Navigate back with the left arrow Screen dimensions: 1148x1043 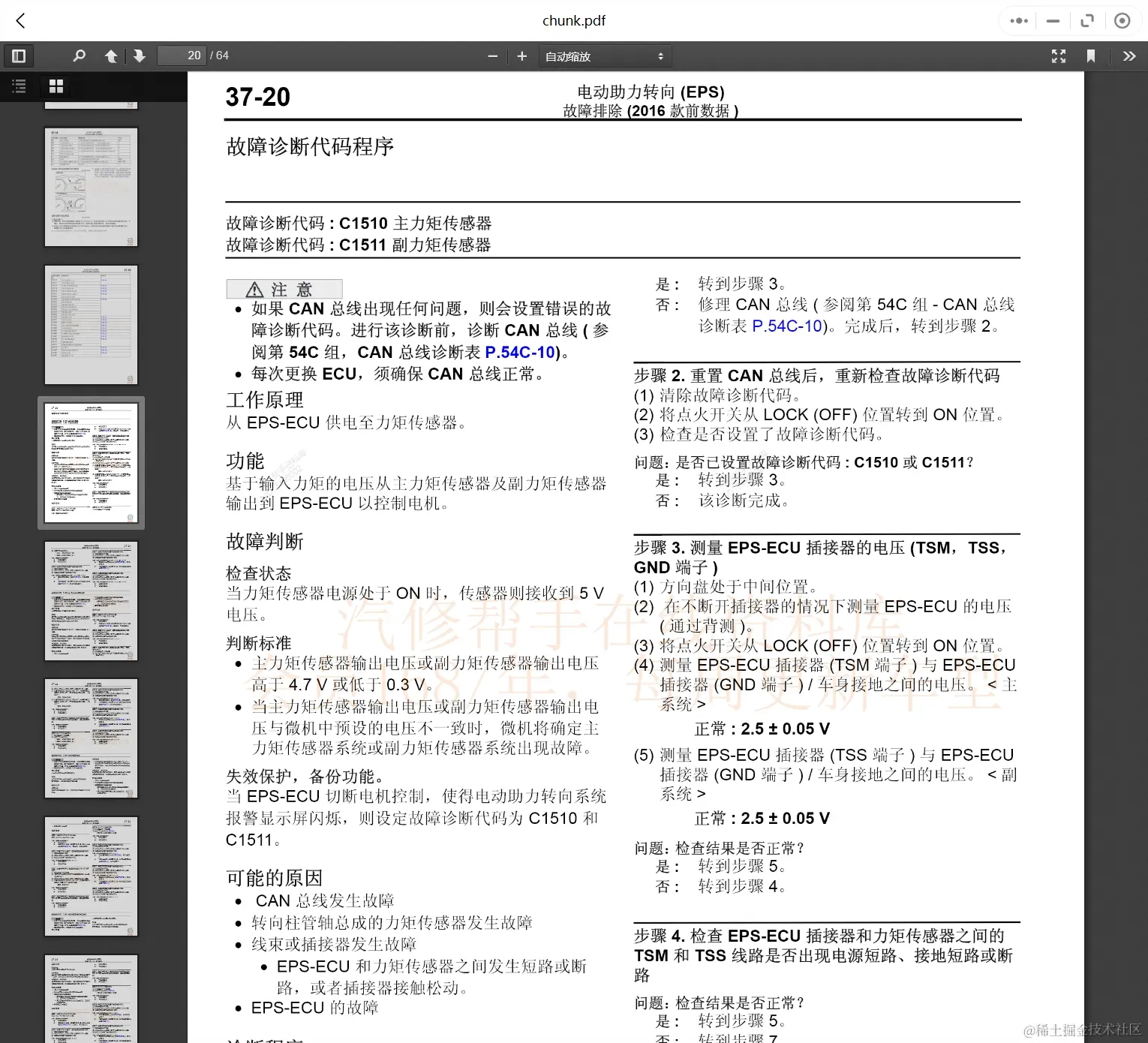tap(20, 20)
